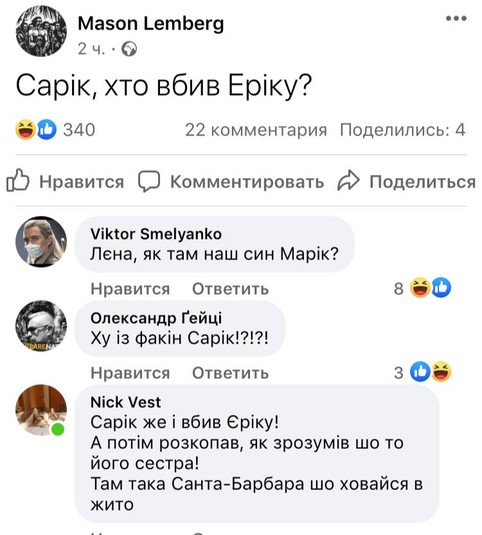The width and height of the screenshot is (482, 535).
Task: Open the 2 ч. post timestamp
Action: pos(91,49)
